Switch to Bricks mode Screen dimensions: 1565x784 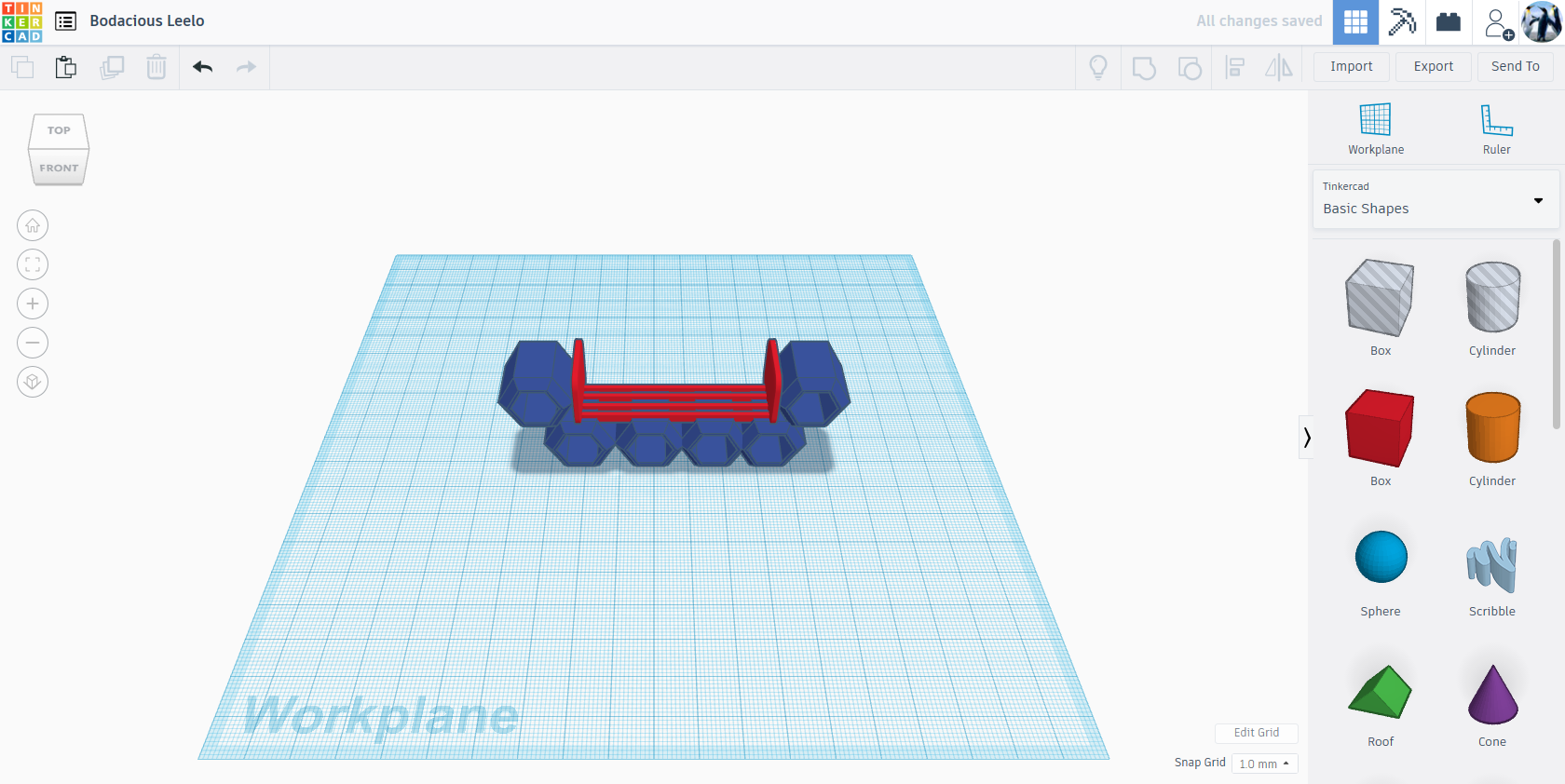[1449, 22]
